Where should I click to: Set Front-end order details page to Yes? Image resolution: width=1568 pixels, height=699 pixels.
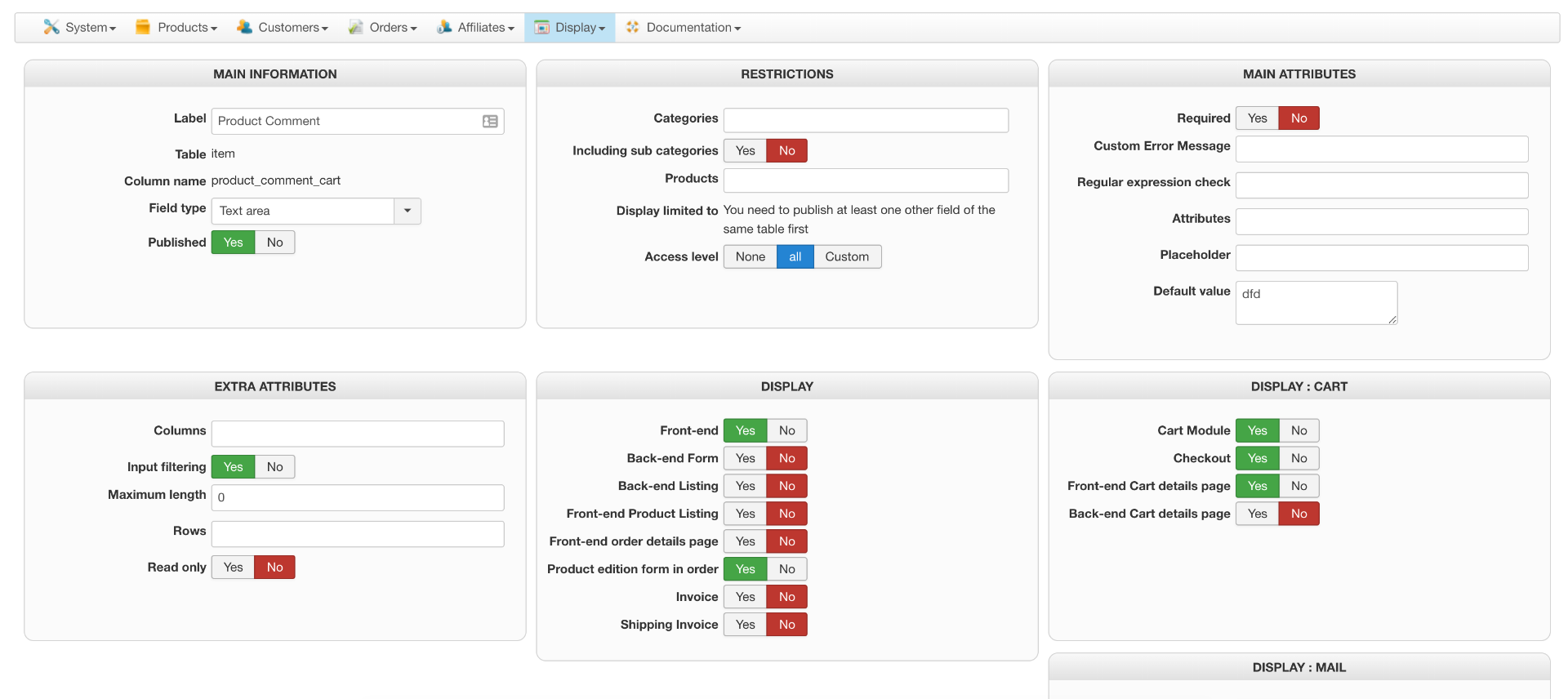[x=746, y=541]
